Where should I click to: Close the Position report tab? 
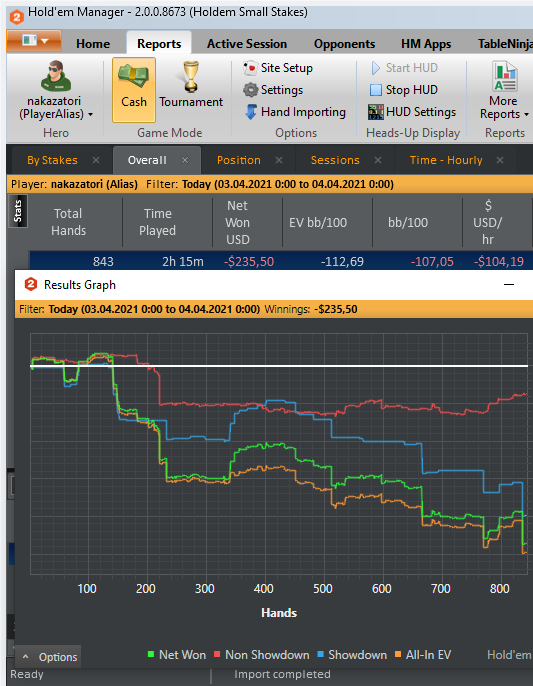(x=279, y=160)
